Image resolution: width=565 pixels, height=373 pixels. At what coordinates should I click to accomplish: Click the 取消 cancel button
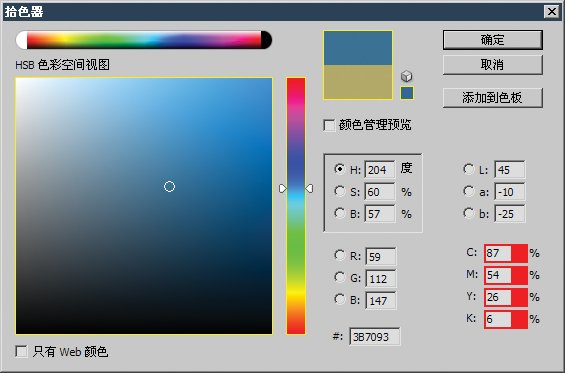pyautogui.click(x=493, y=65)
